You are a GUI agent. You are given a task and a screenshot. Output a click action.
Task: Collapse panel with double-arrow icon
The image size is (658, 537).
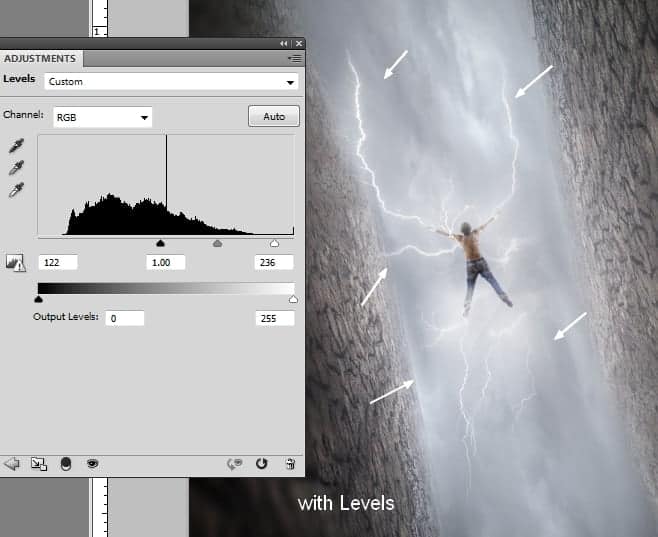coord(284,43)
